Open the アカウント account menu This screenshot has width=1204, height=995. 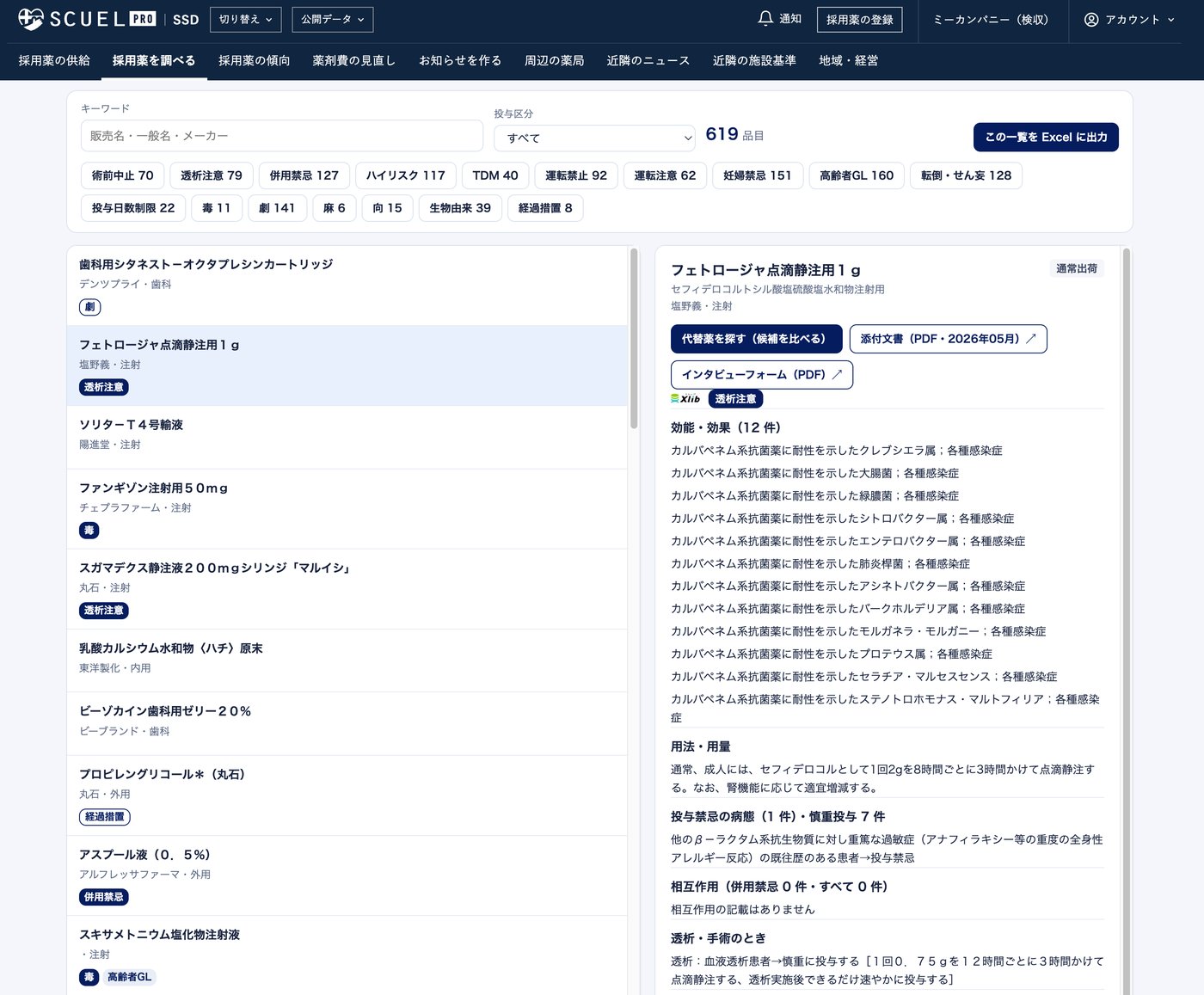tap(1129, 19)
